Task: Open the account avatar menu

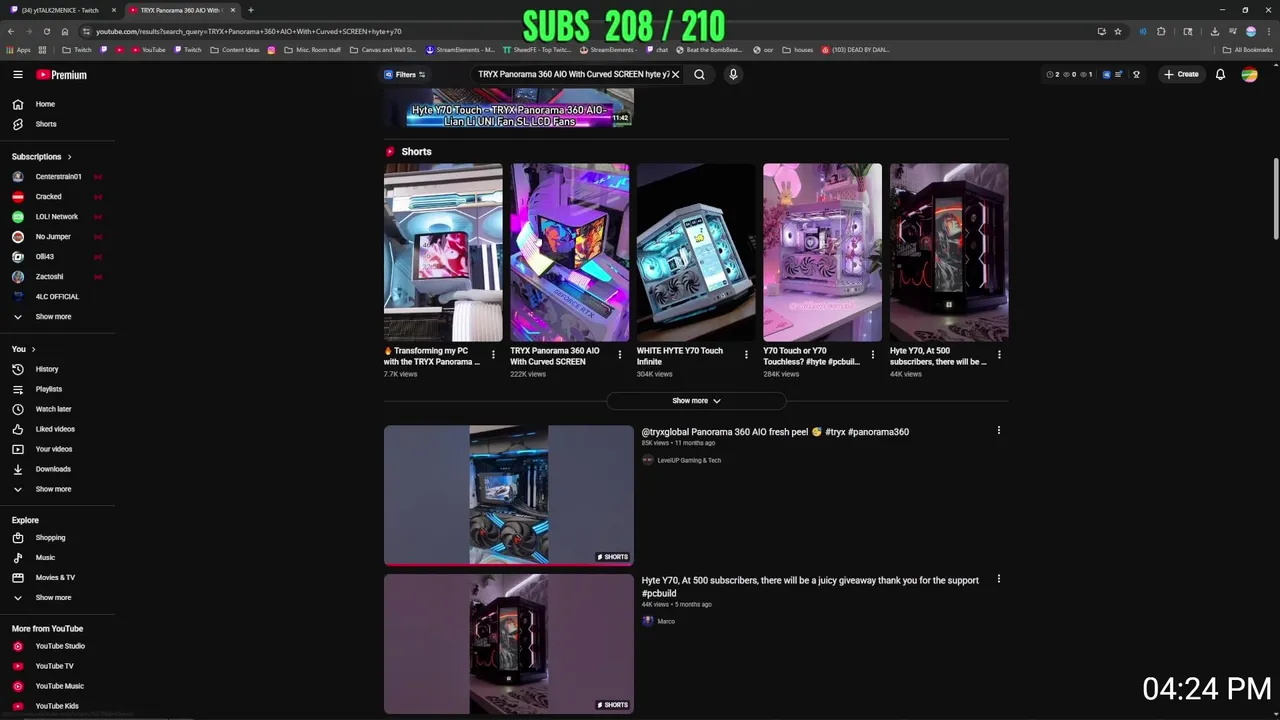Action: tap(1249, 74)
